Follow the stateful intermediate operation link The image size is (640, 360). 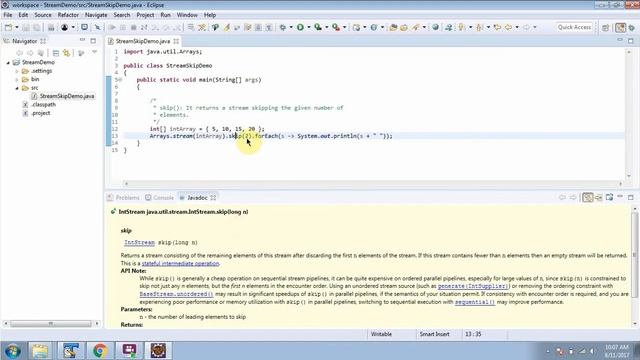180,263
